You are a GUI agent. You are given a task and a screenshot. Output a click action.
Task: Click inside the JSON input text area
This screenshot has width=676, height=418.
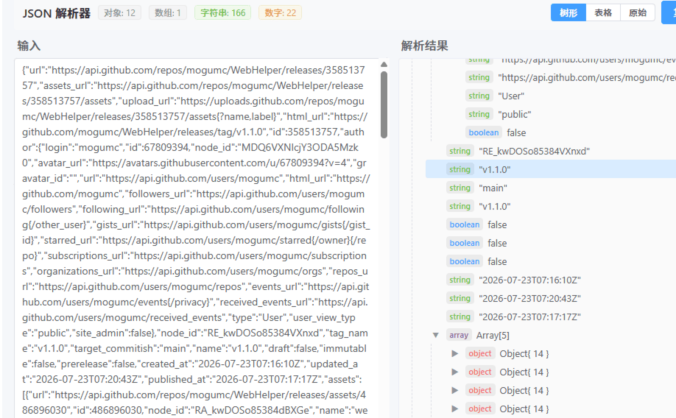click(196, 239)
